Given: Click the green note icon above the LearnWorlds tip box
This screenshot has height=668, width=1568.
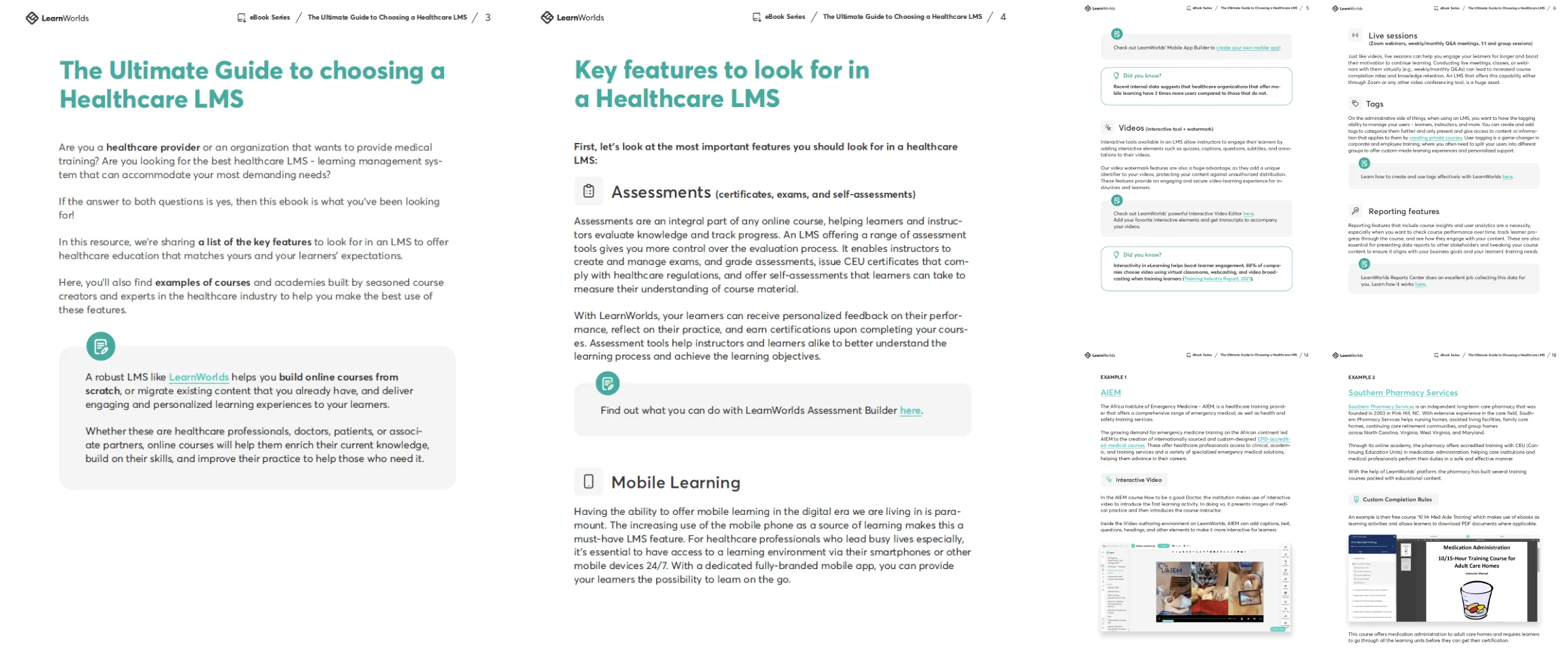Looking at the screenshot, I should (102, 346).
